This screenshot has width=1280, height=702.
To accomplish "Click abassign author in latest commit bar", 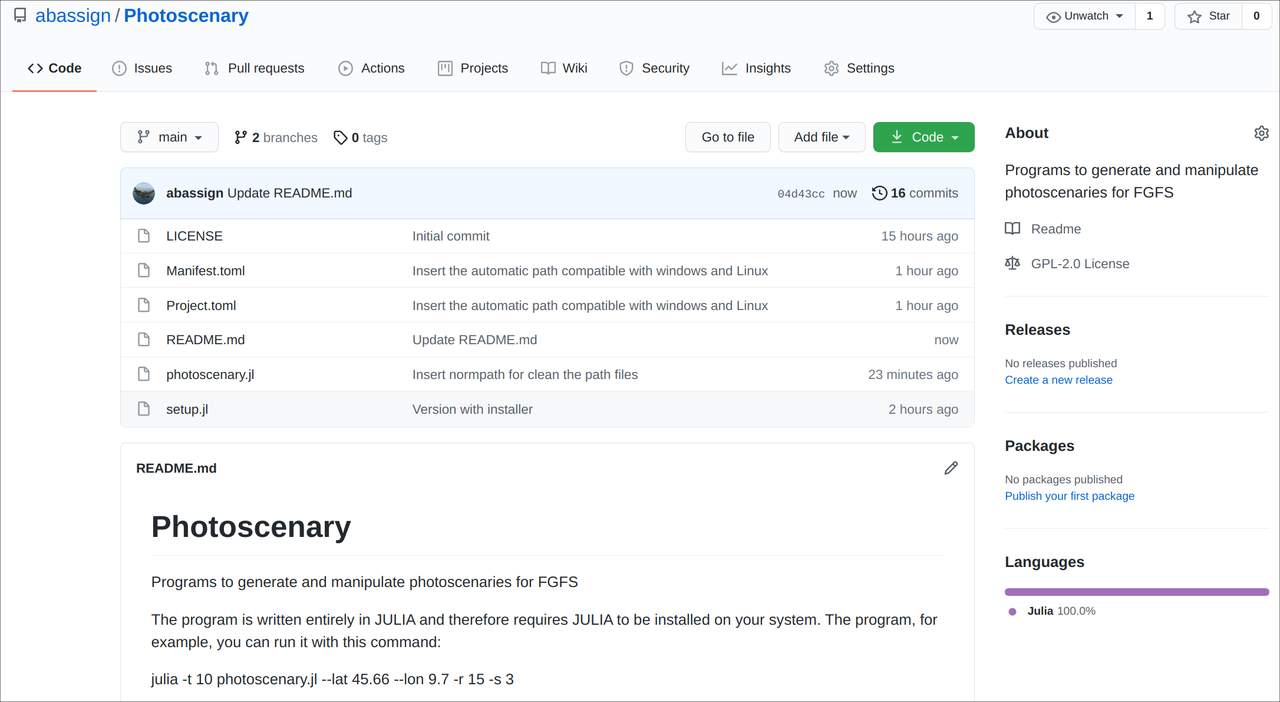I will pos(194,193).
